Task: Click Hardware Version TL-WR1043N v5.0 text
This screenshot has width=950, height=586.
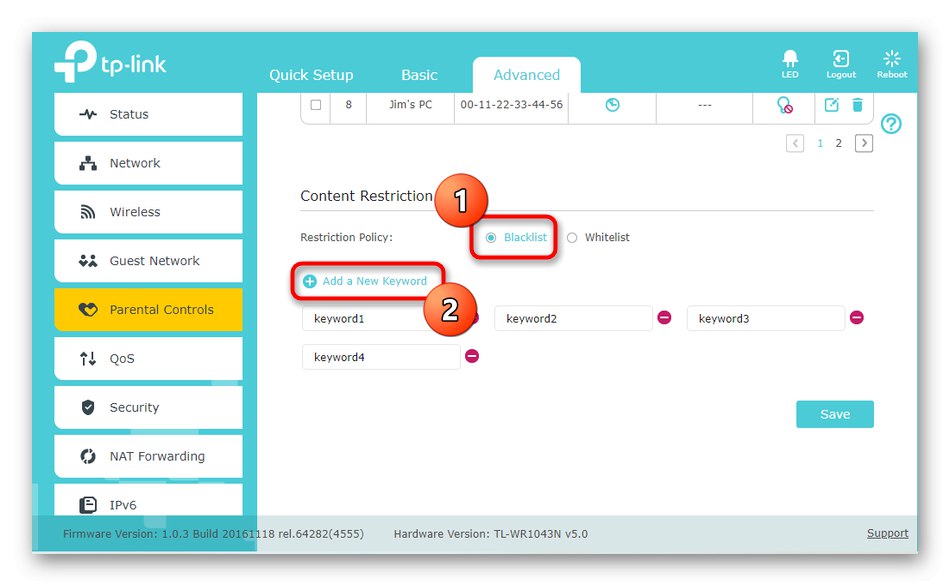Action: 491,534
